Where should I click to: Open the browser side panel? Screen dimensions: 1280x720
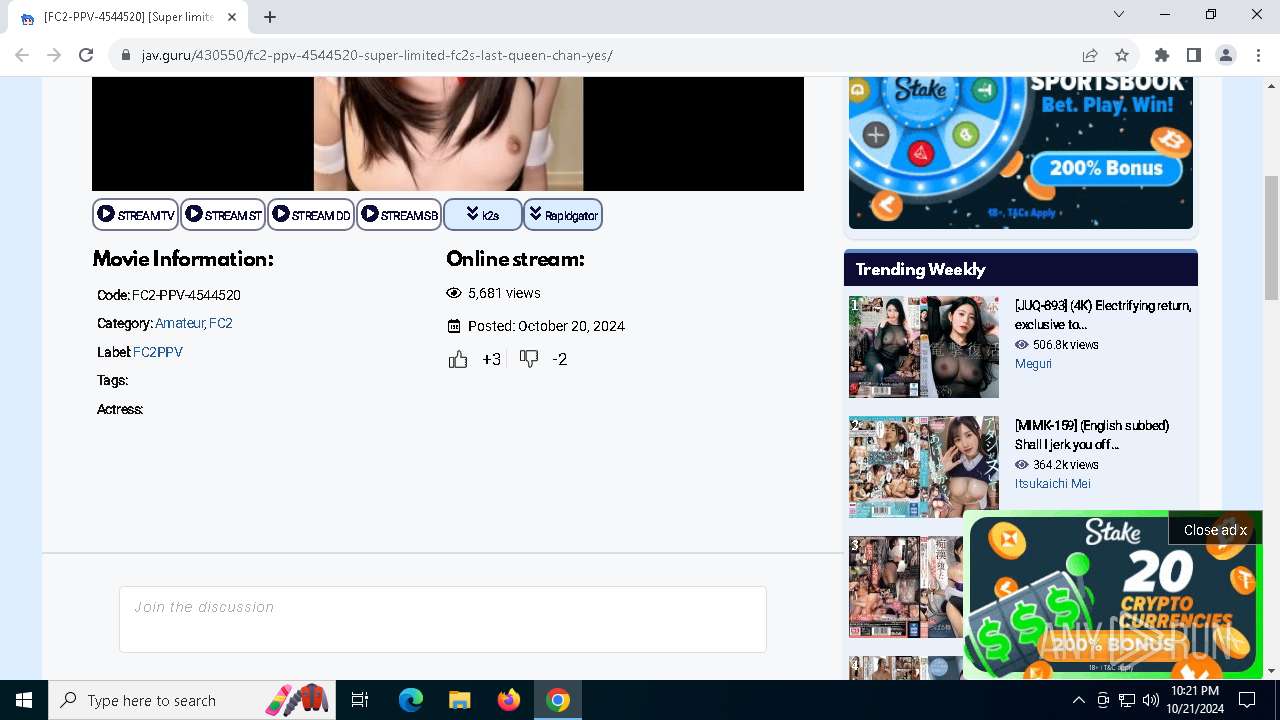click(x=1194, y=55)
